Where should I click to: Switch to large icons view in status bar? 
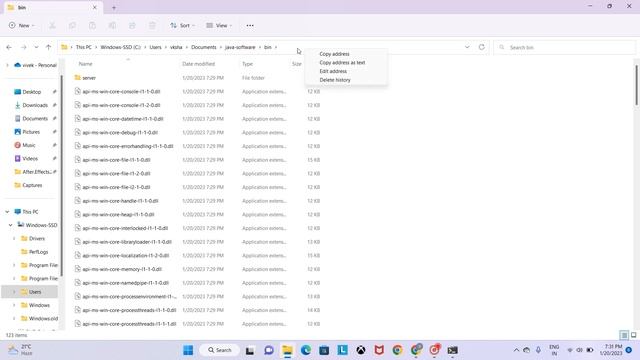point(633,335)
